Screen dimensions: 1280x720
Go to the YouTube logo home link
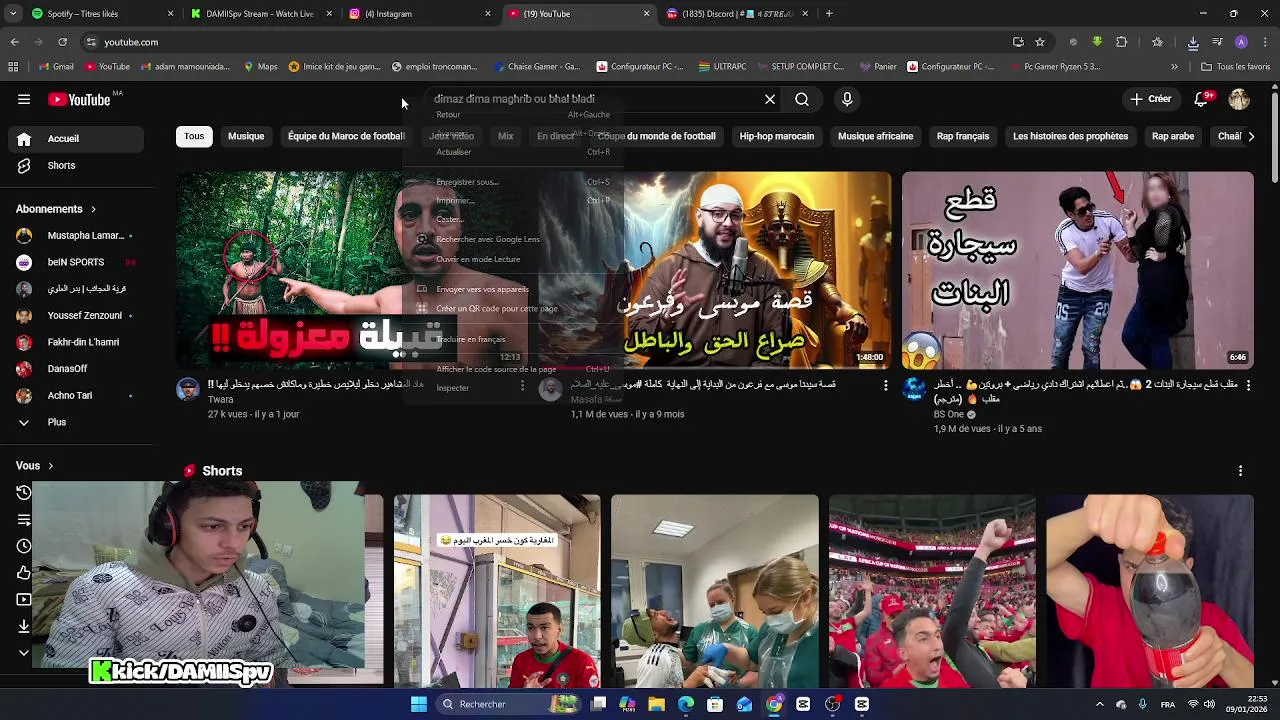pyautogui.click(x=79, y=99)
